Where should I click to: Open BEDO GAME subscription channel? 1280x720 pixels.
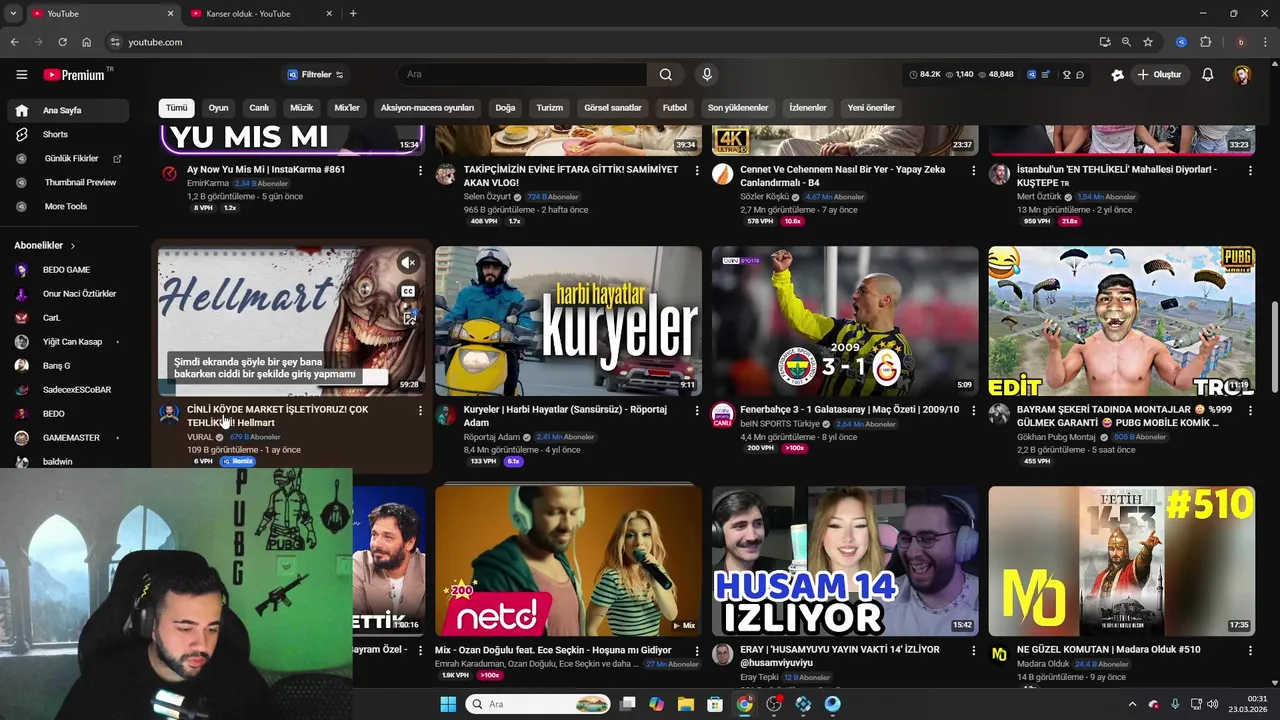point(66,270)
